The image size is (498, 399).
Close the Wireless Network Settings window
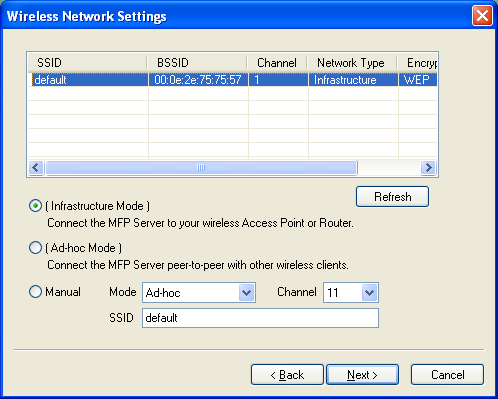tap(482, 16)
